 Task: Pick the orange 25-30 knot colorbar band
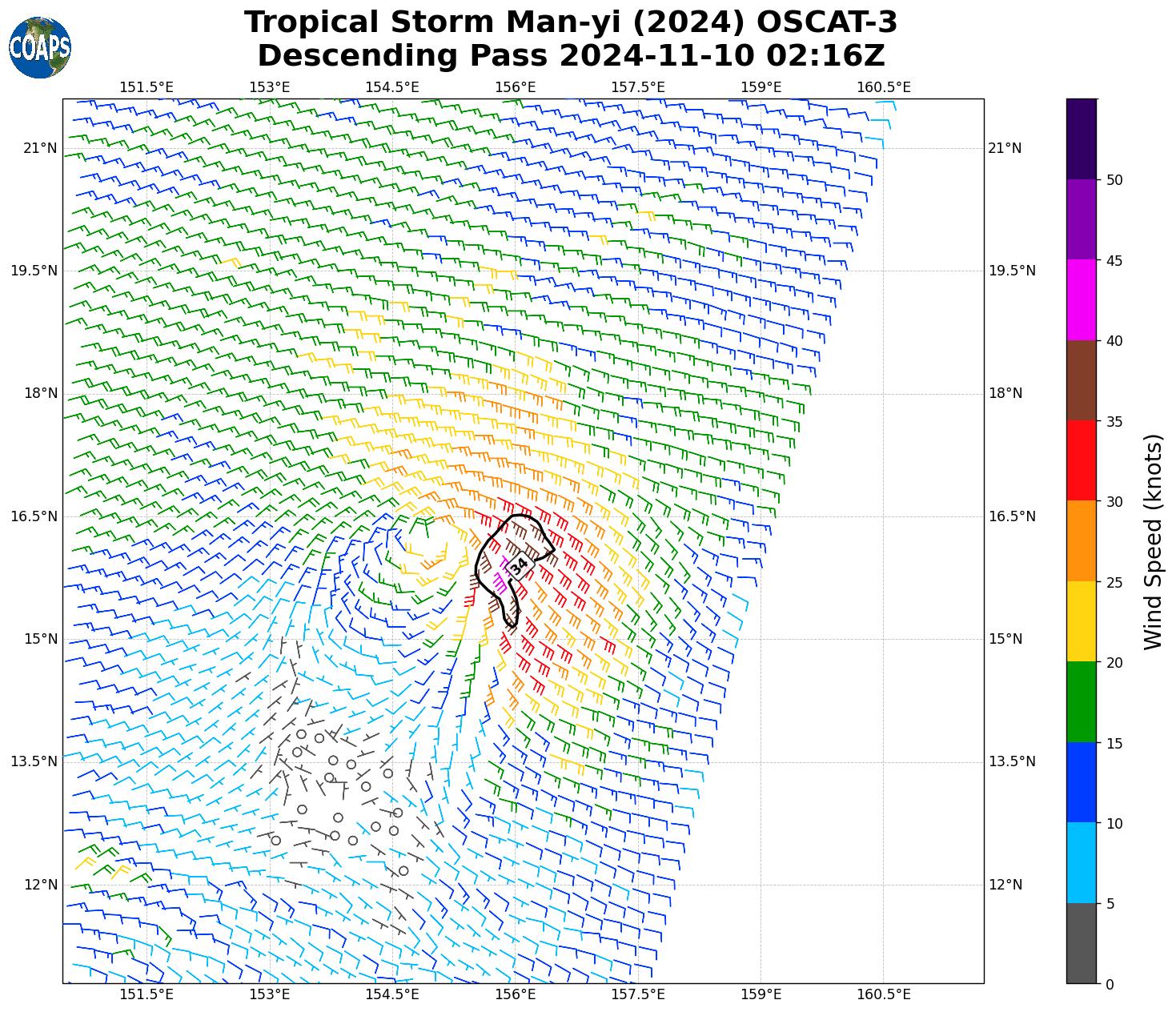click(x=1081, y=541)
